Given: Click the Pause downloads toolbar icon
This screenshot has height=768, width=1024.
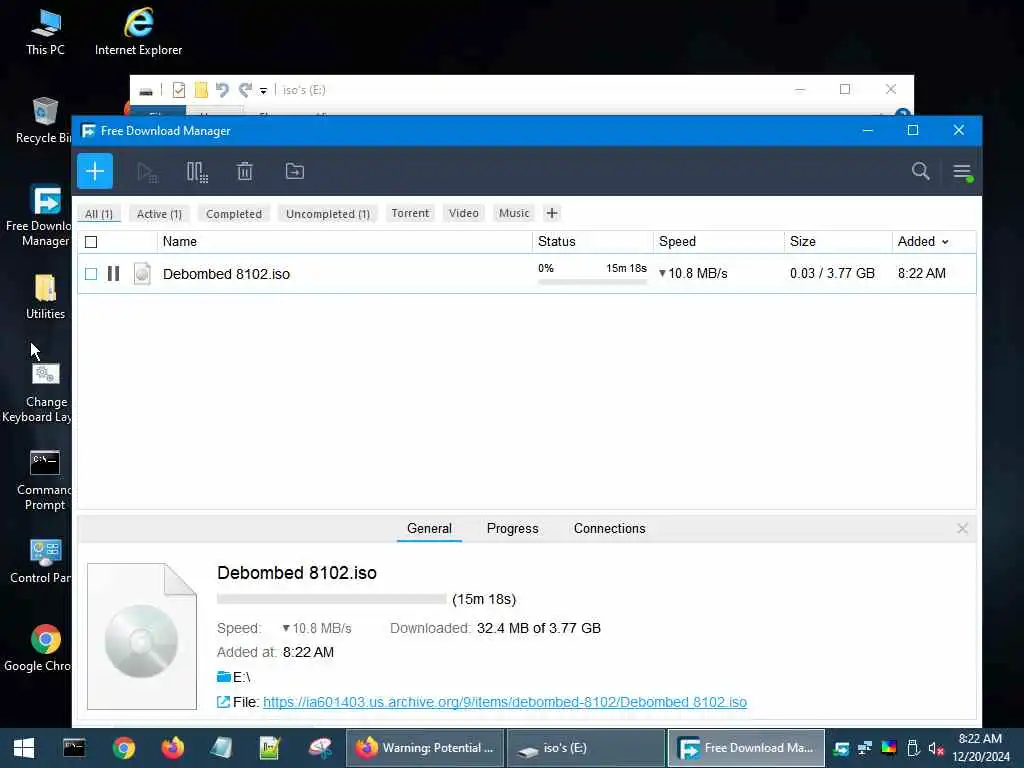Looking at the screenshot, I should pyautogui.click(x=197, y=172).
